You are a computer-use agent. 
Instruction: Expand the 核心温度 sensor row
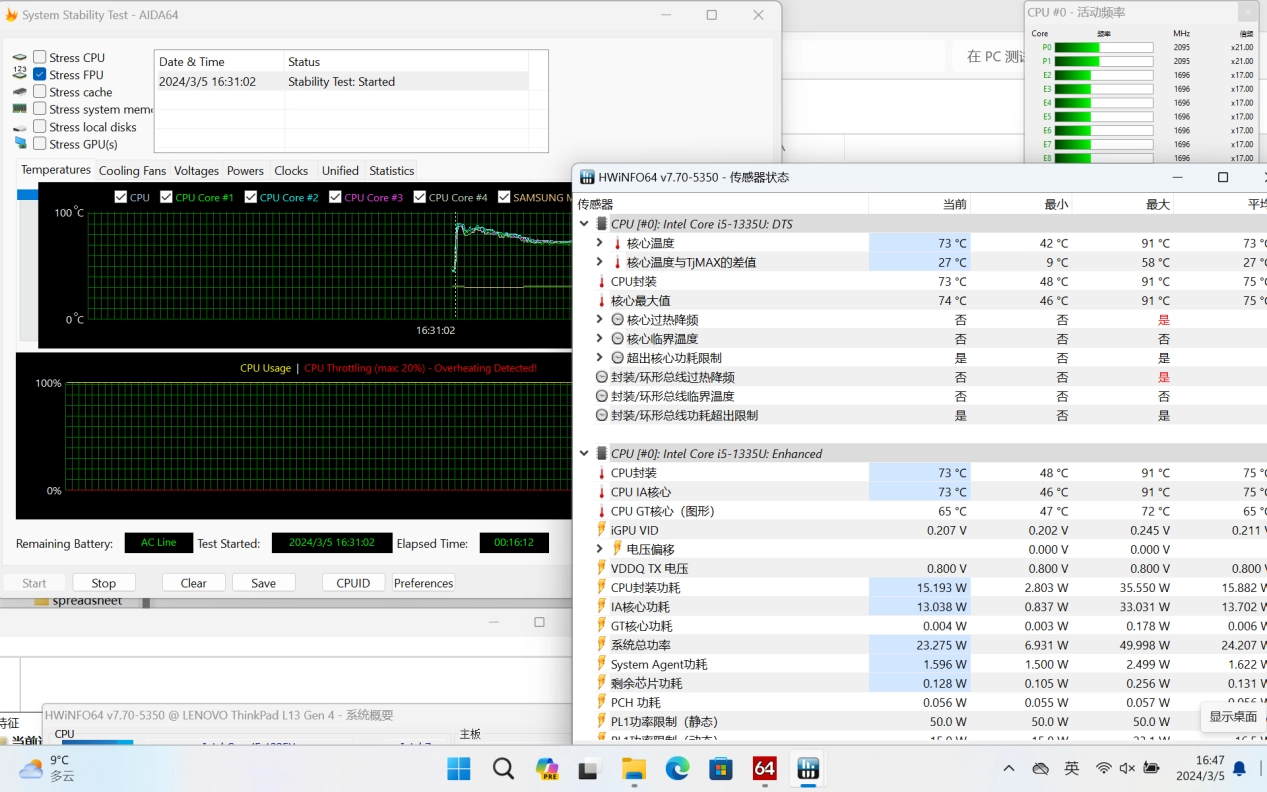599,243
